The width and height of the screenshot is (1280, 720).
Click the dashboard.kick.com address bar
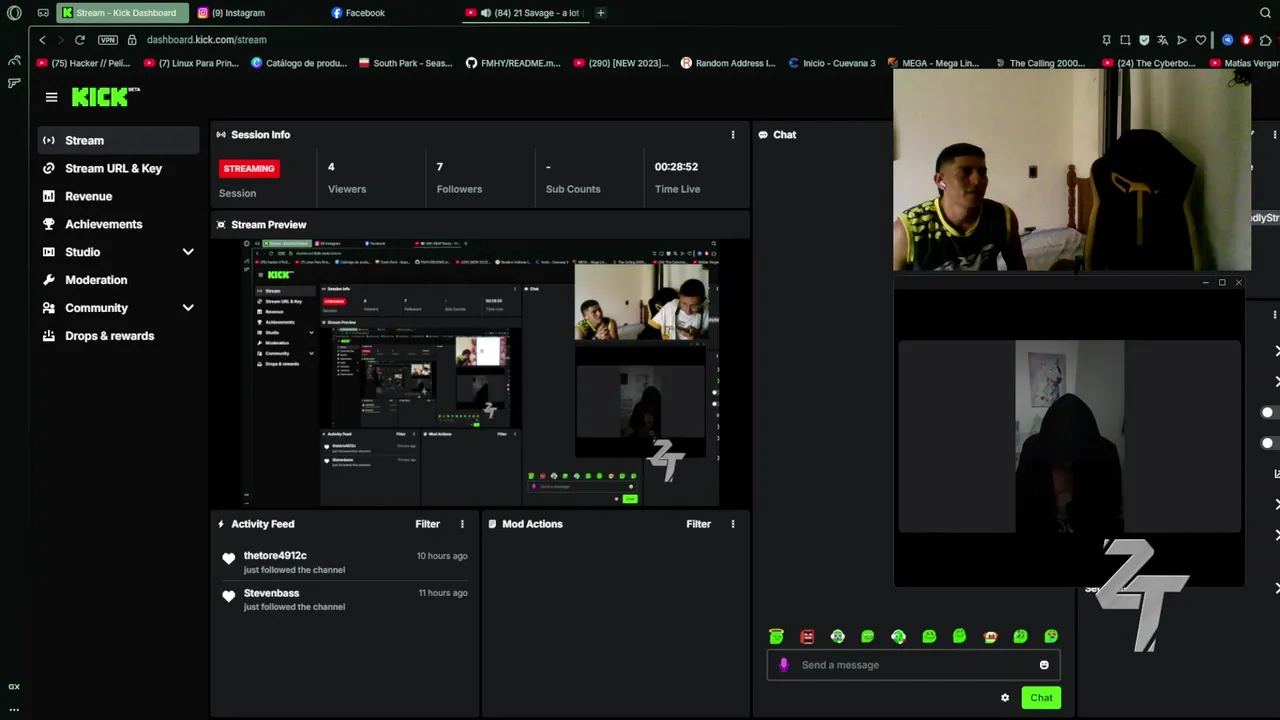[206, 40]
